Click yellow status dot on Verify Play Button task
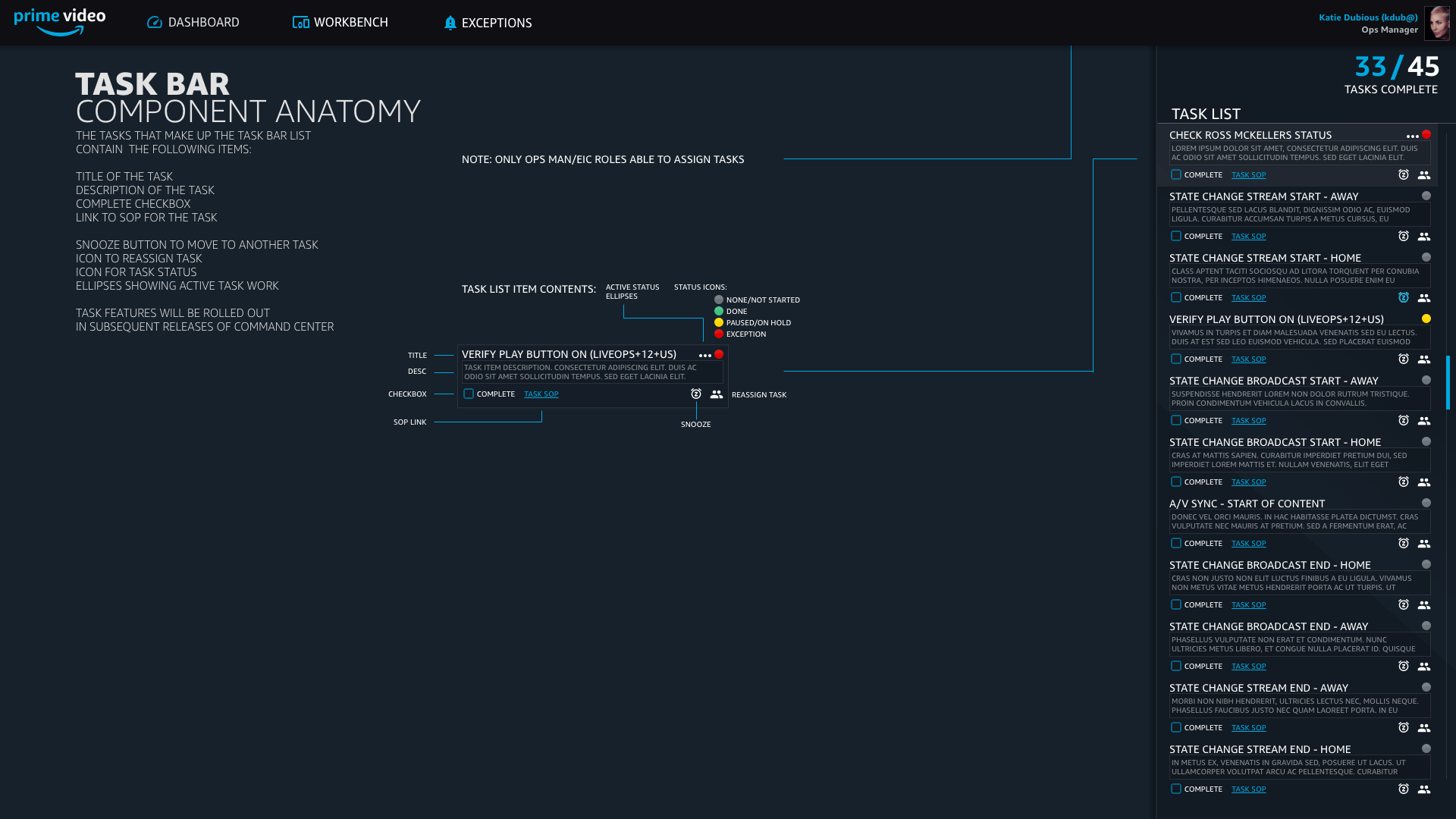Viewport: 1456px width, 819px height. coord(1426,319)
